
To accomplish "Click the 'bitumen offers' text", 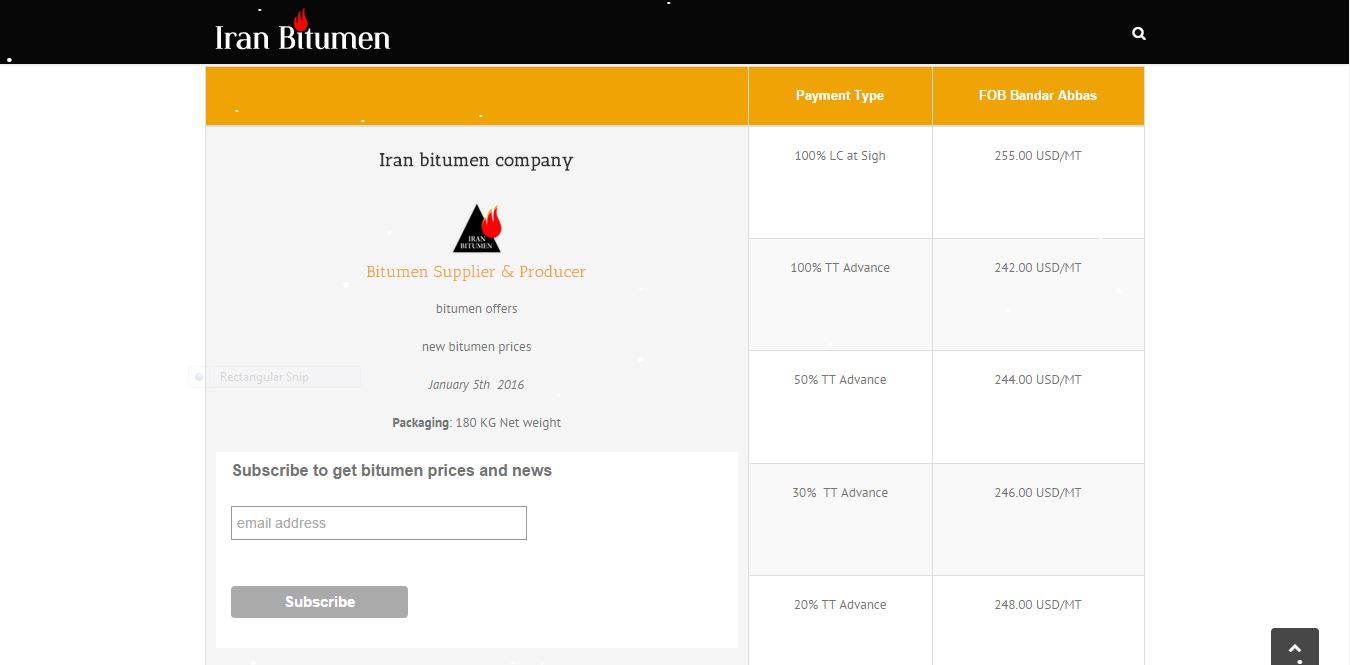I will tap(476, 309).
